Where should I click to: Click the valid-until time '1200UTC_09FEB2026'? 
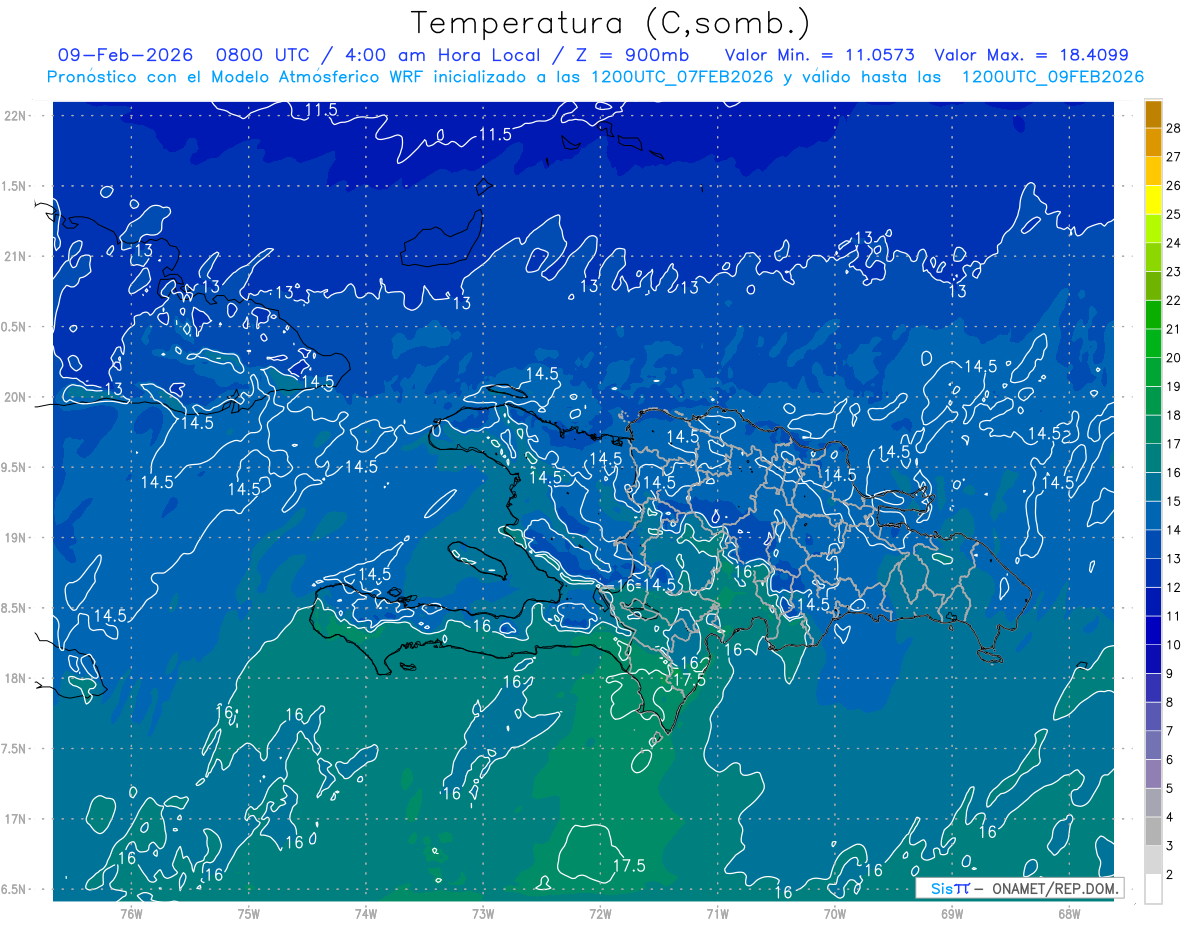click(1055, 77)
